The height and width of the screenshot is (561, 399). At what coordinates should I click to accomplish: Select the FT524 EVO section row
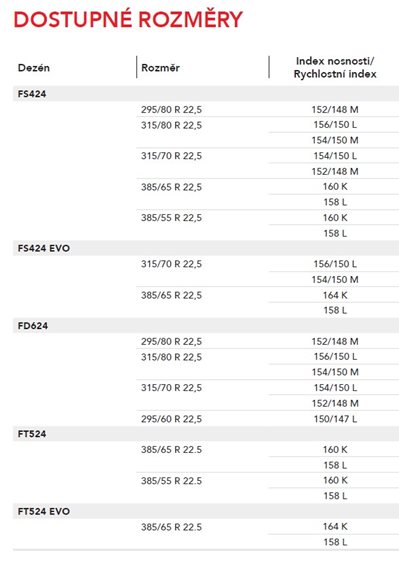[206, 511]
